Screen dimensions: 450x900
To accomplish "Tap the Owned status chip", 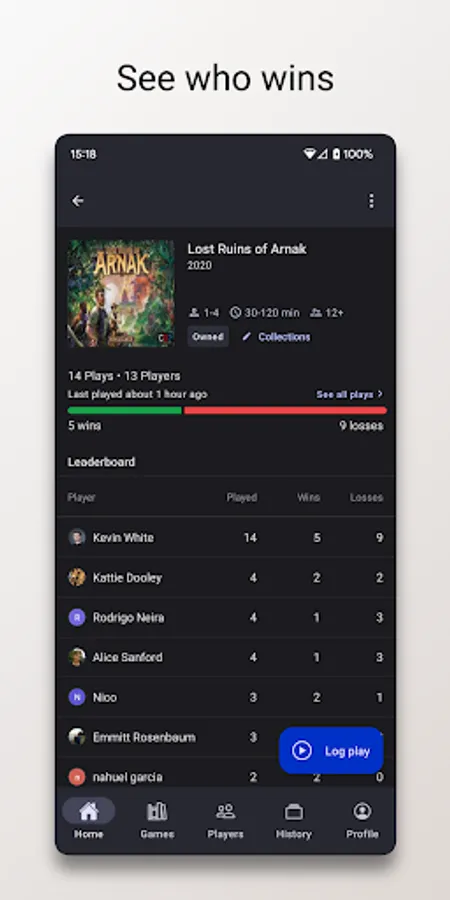I will 208,337.
